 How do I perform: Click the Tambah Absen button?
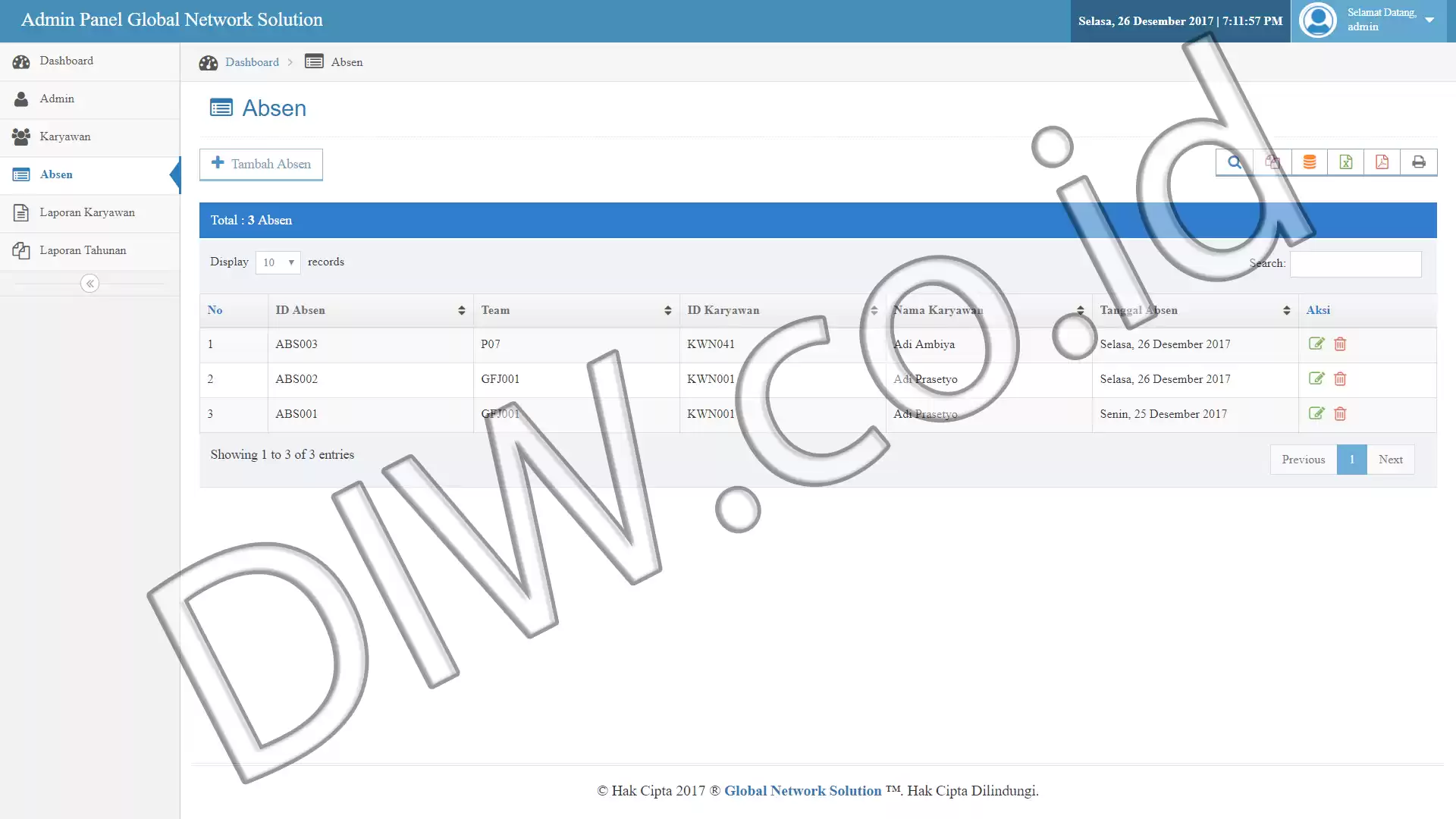(261, 164)
